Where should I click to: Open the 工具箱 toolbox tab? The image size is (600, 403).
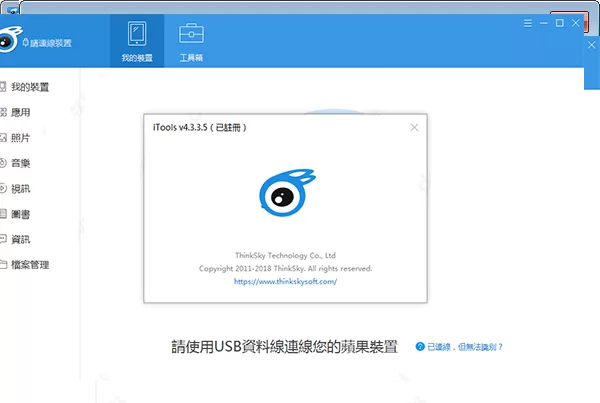pyautogui.click(x=191, y=41)
